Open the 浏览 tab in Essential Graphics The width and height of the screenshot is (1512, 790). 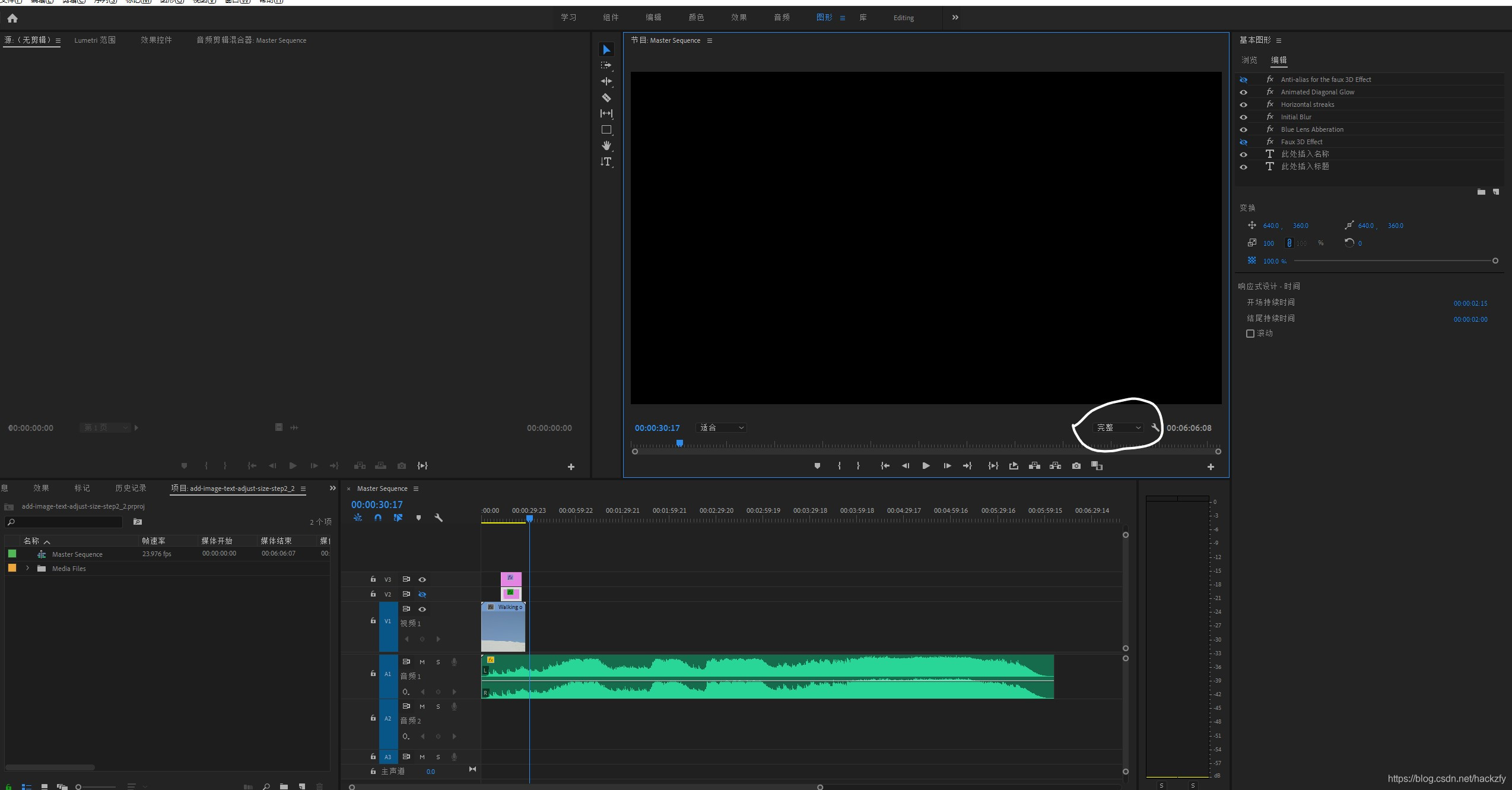pyautogui.click(x=1249, y=60)
